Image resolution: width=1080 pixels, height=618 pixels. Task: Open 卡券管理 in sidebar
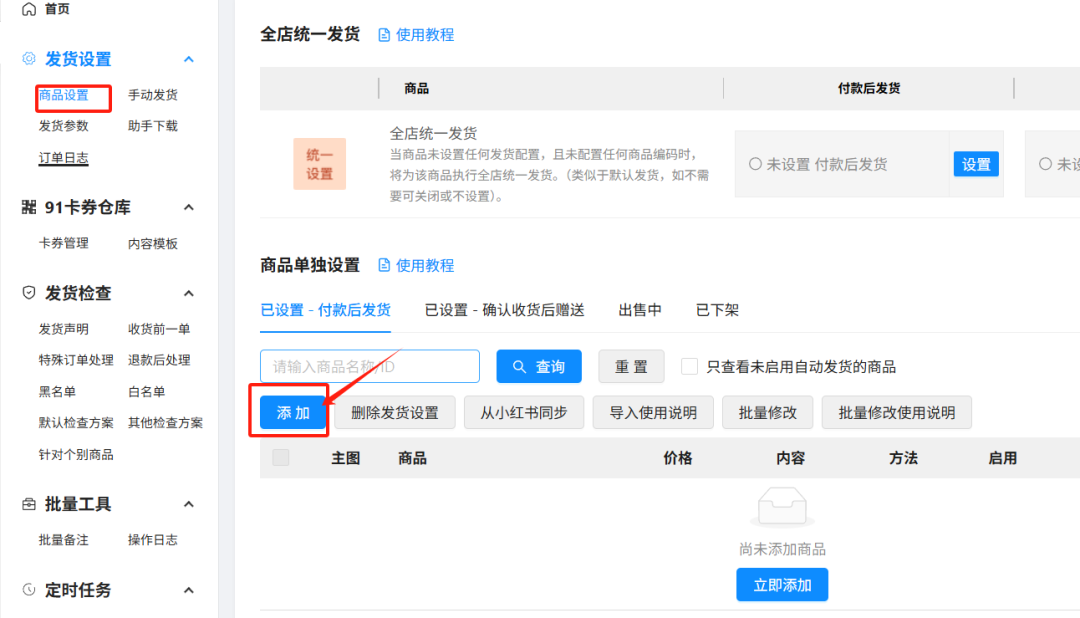[x=63, y=243]
